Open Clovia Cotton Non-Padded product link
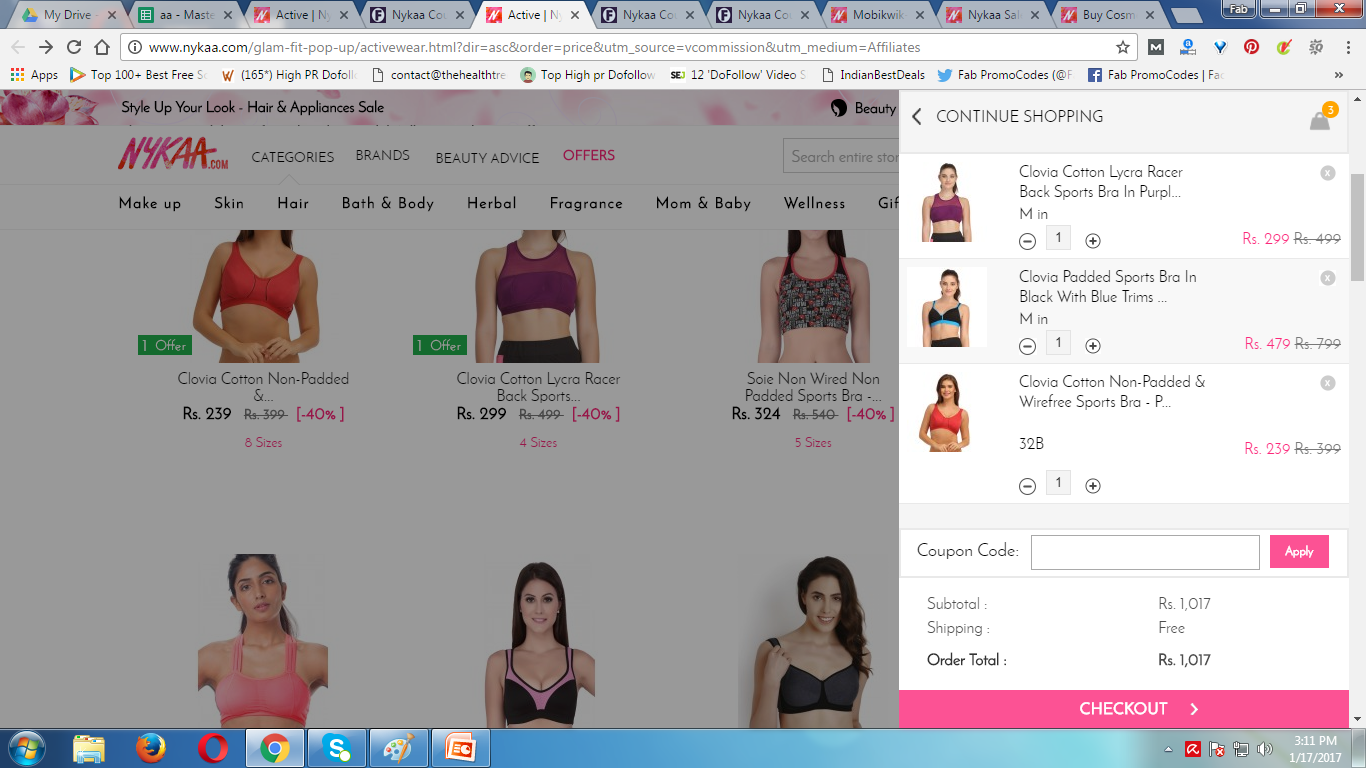Screen dimensions: 1366x768 (x=263, y=387)
